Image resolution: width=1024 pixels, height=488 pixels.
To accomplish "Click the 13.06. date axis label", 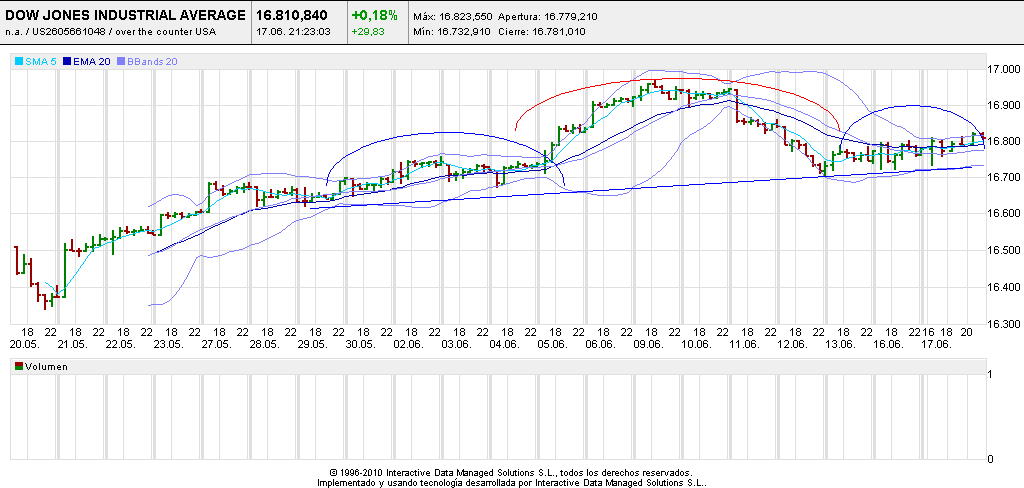I will pos(842,344).
